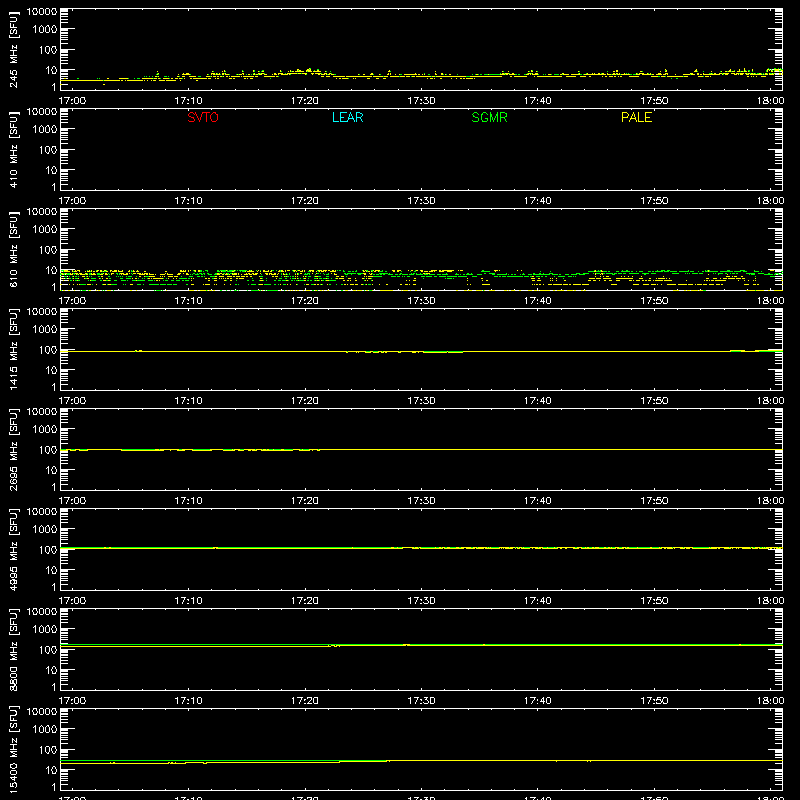Click the 10 y-axis value on 15400 MHz plot
Image resolution: width=800 pixels, height=800 pixels.
[x=51, y=770]
